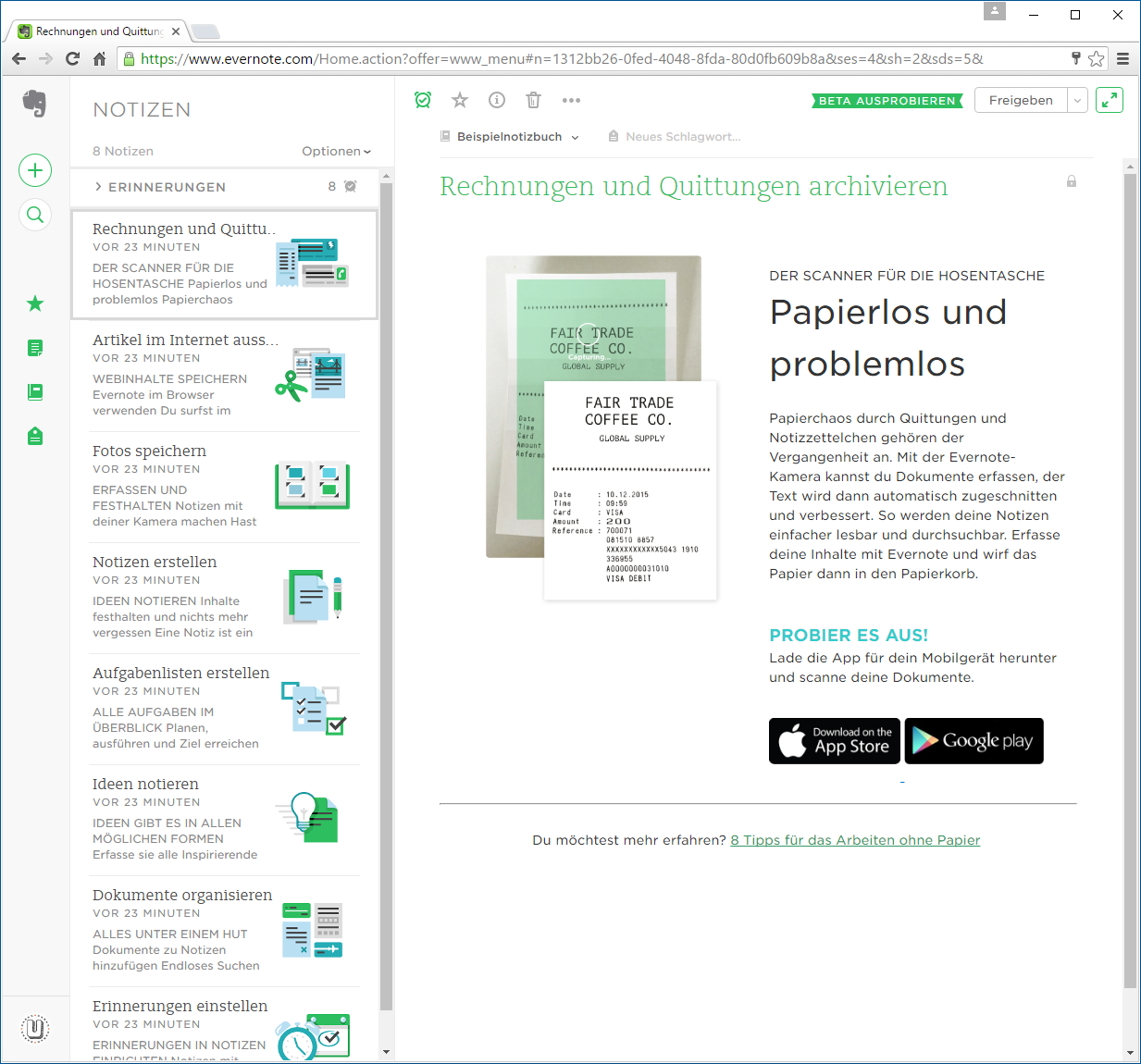The height and width of the screenshot is (1064, 1141).
Task: Open a new browser tab
Action: 205,31
